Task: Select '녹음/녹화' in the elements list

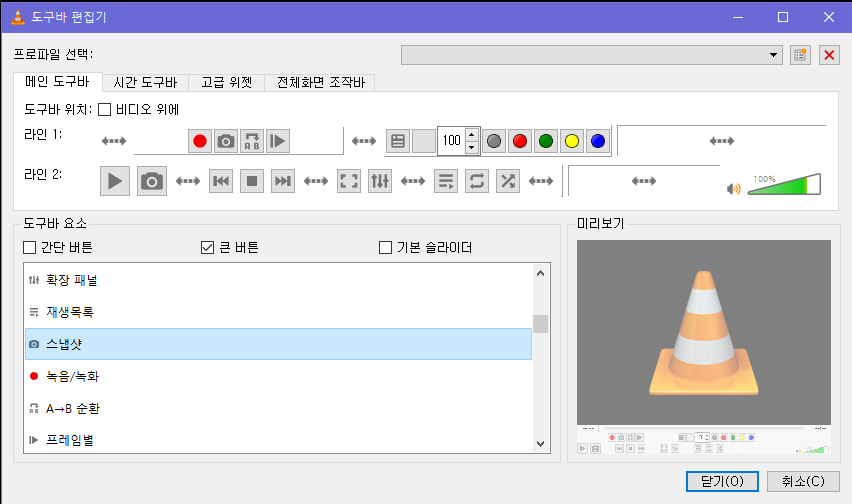Action: pyautogui.click(x=278, y=376)
